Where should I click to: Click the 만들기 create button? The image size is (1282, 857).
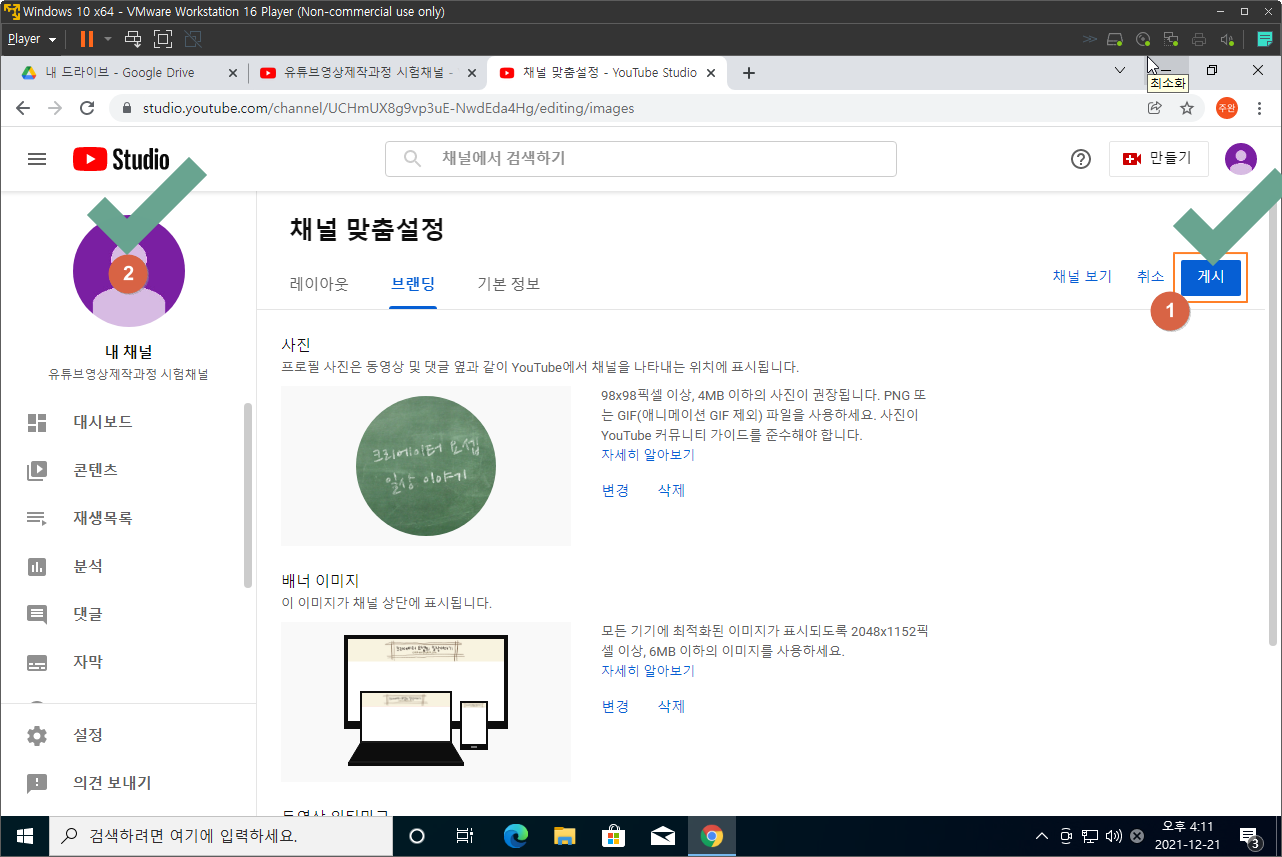pos(1158,159)
